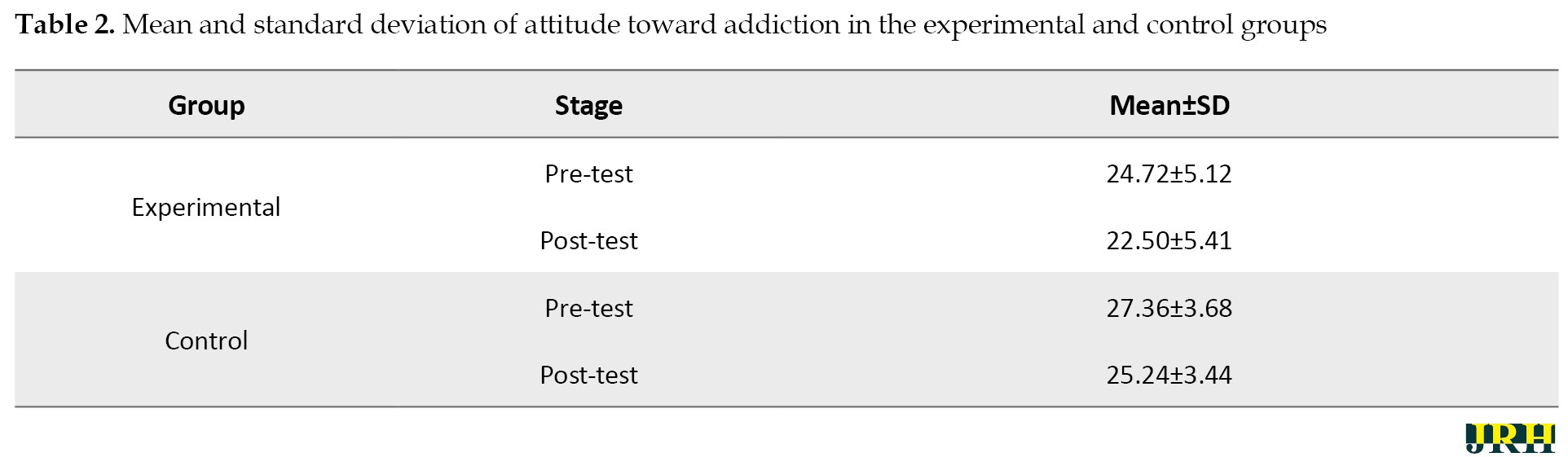This screenshot has width=1568, height=457.
Task: Click the JRH journal logo
Action: coord(1509,438)
